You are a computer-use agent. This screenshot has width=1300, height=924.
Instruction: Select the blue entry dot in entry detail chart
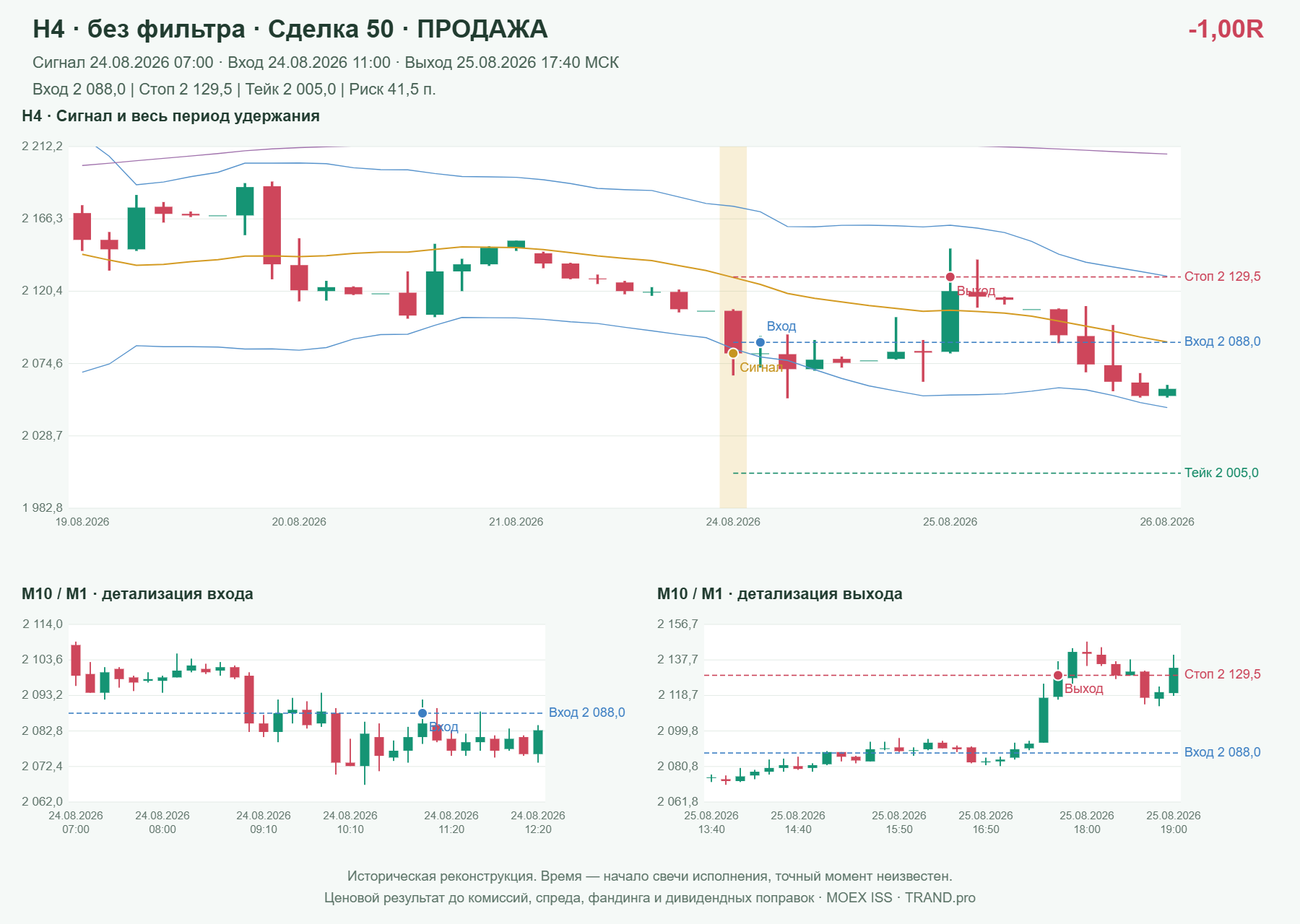[422, 713]
